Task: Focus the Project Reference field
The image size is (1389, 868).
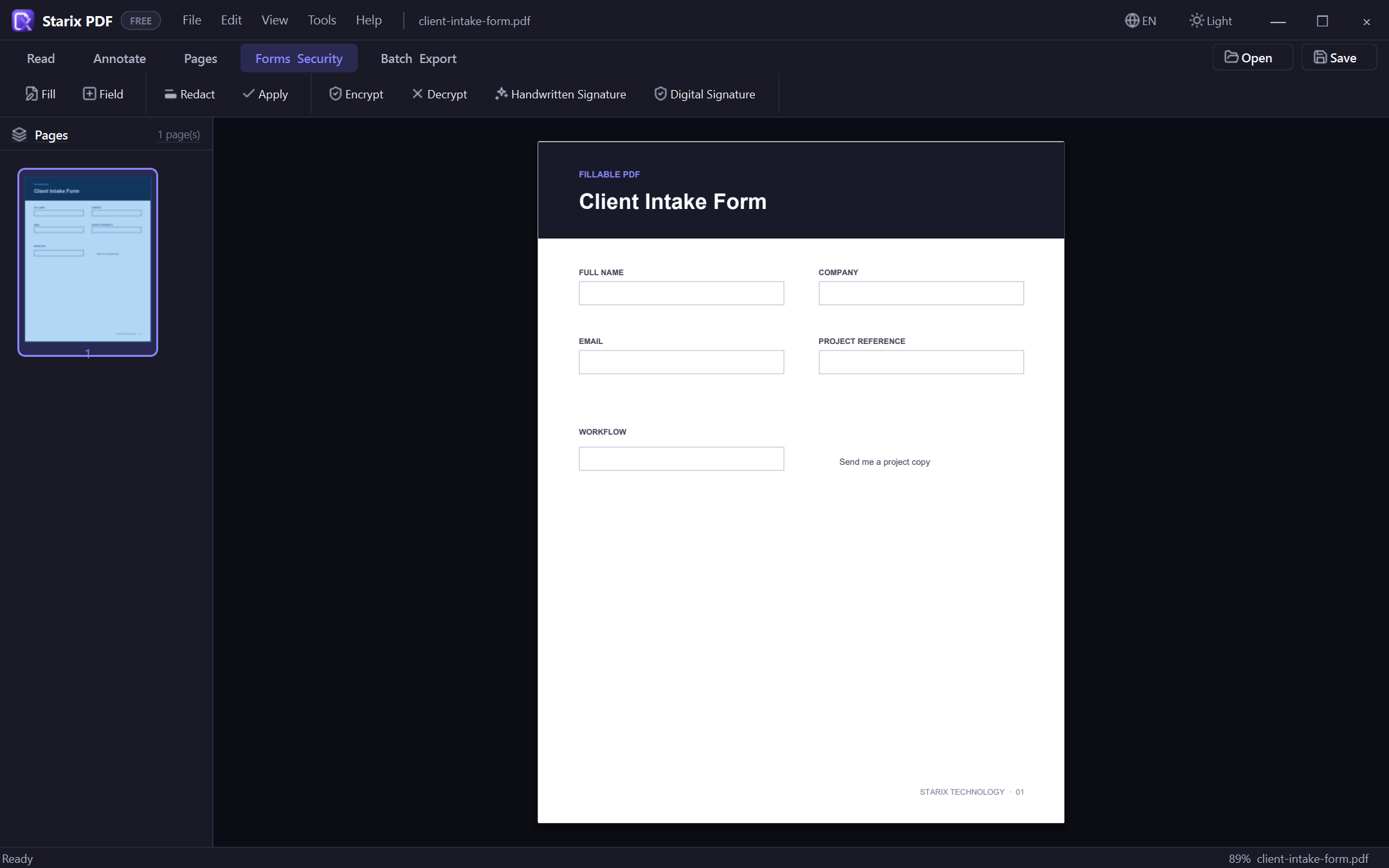Action: pos(921,362)
